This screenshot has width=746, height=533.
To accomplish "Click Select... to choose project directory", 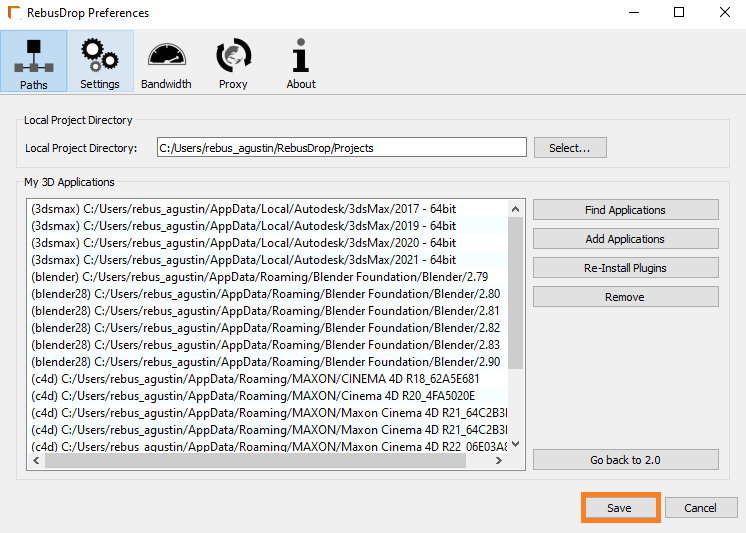I will (x=570, y=148).
